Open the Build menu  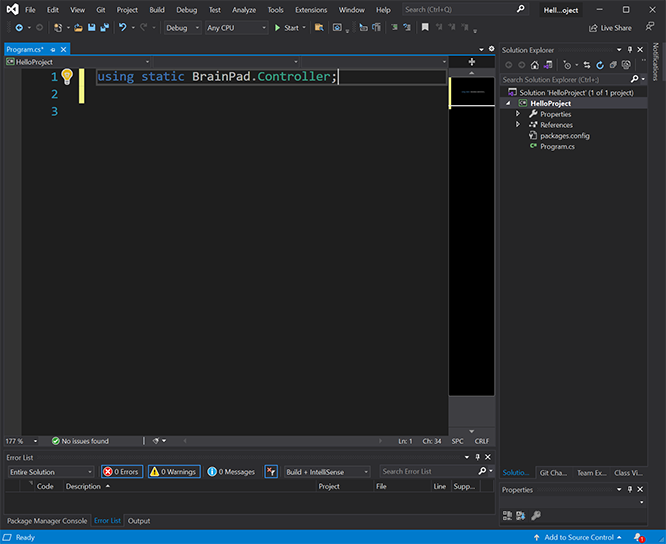[157, 10]
